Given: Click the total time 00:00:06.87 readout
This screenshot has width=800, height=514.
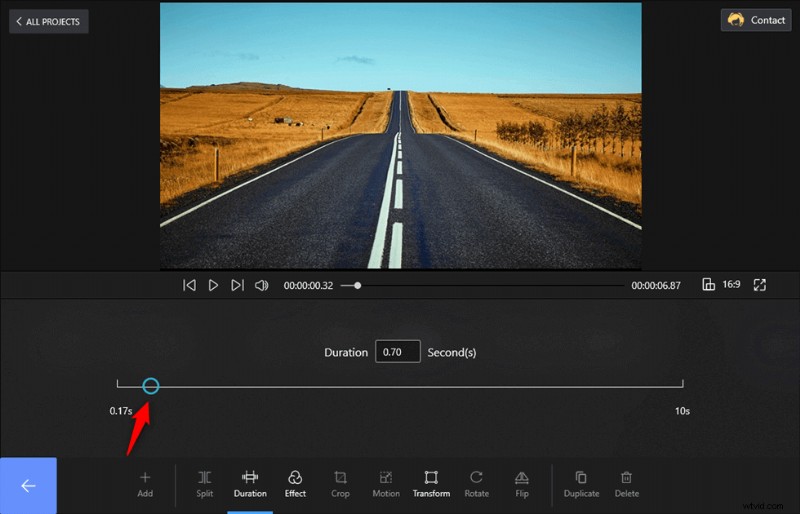Looking at the screenshot, I should click(656, 285).
